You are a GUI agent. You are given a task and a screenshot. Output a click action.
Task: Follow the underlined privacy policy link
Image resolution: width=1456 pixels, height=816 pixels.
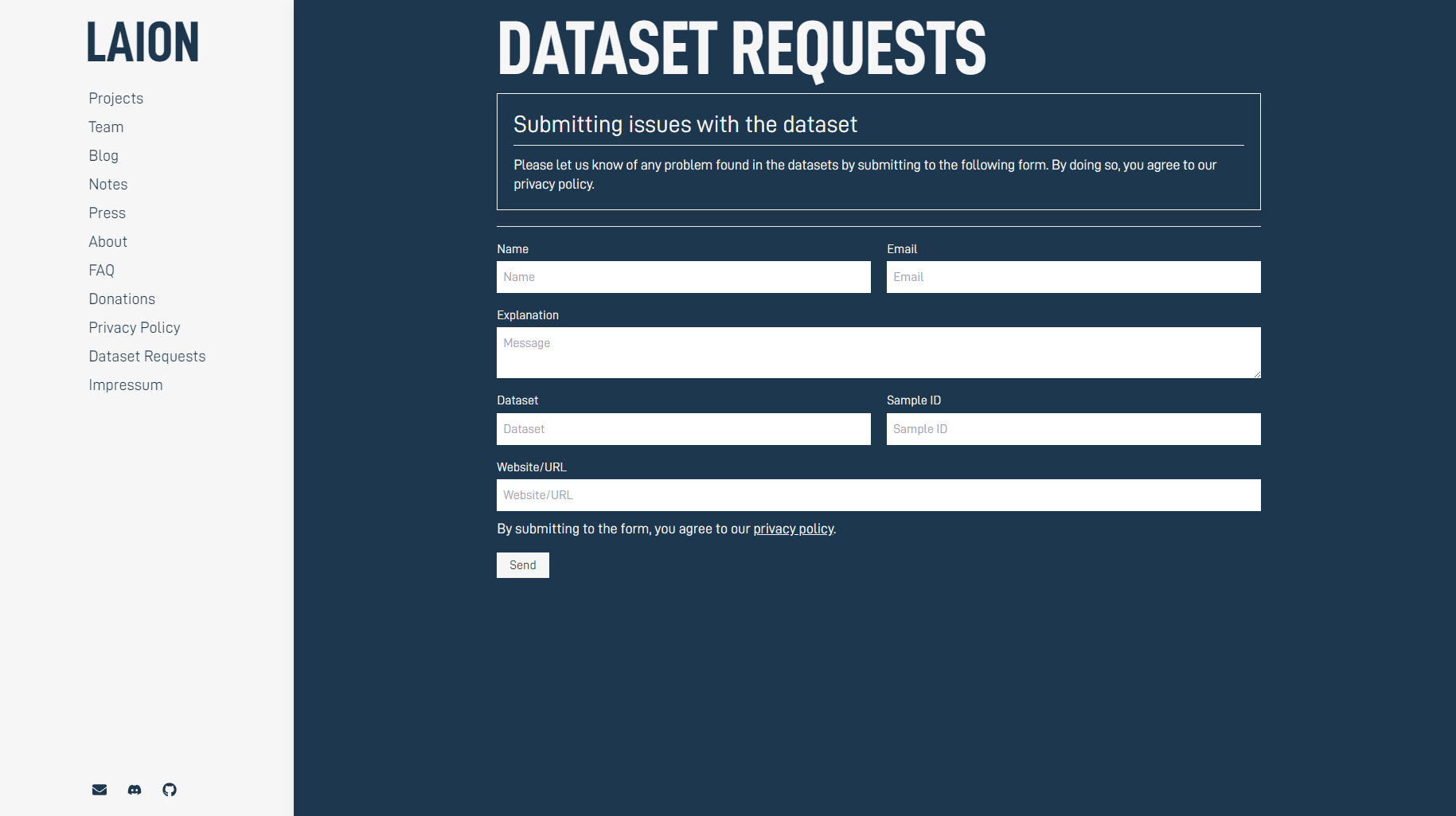793,529
